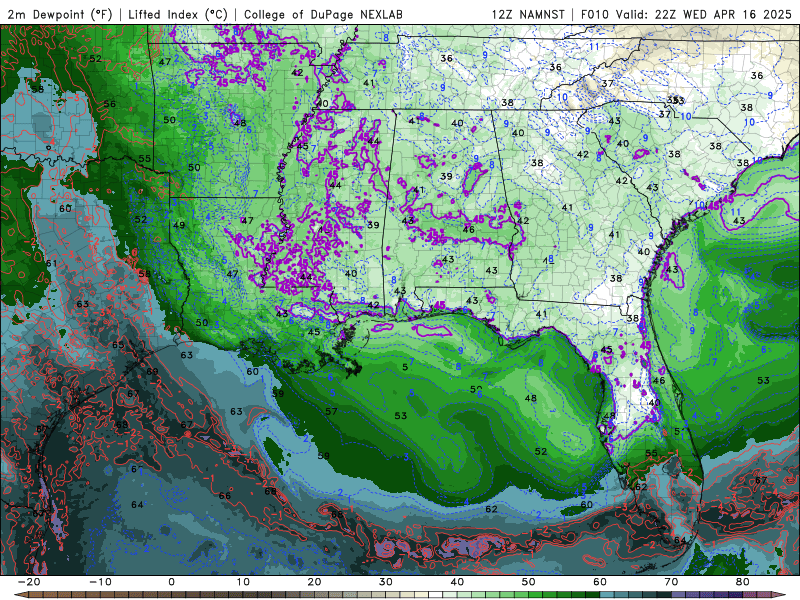Viewport: 800px width, 600px height.
Task: Click the -10 label on the color scale
Action: tap(100, 582)
